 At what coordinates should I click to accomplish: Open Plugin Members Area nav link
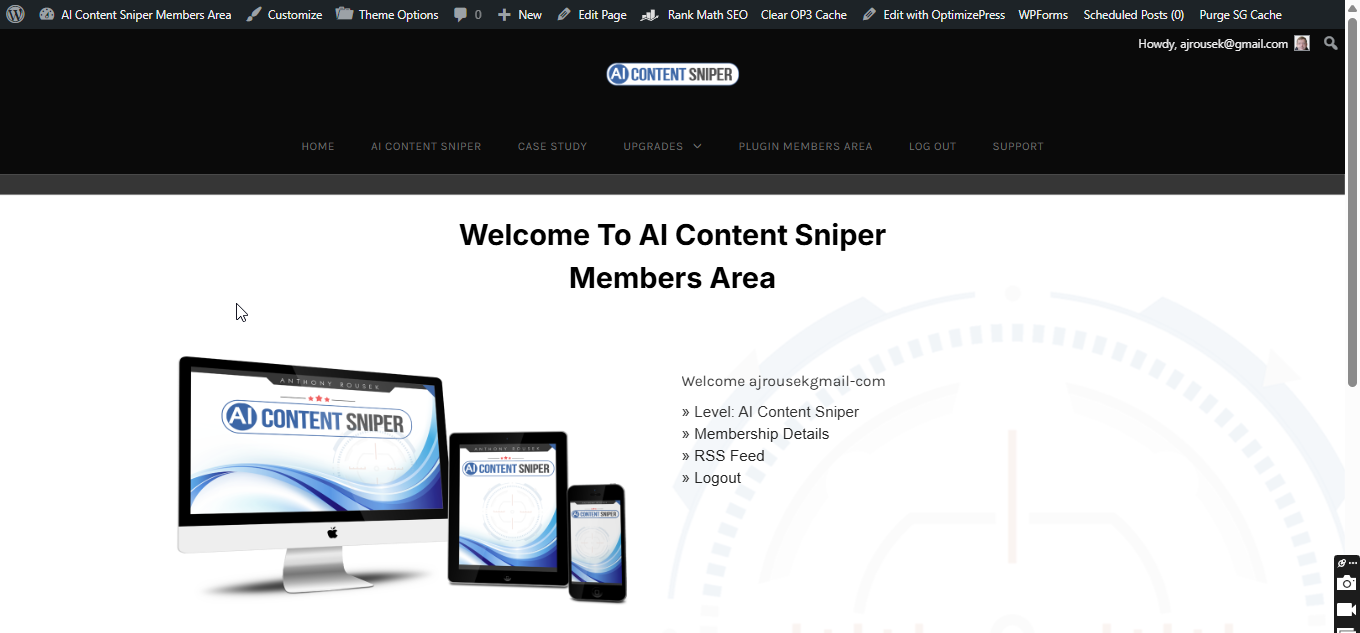click(805, 146)
